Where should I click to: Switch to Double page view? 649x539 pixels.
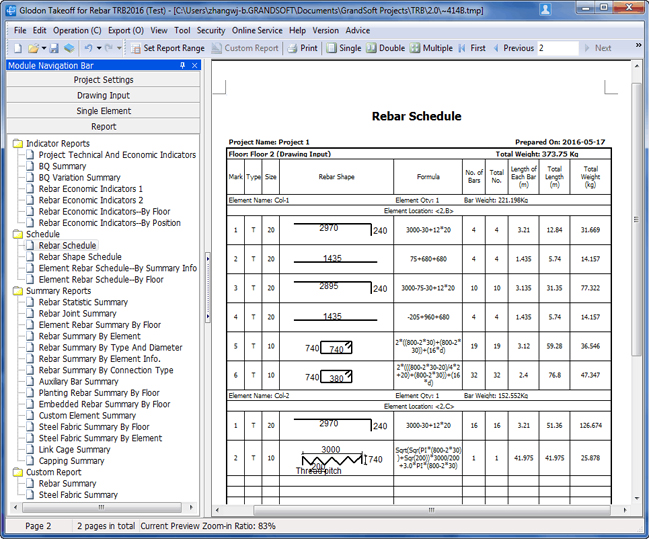[x=384, y=48]
